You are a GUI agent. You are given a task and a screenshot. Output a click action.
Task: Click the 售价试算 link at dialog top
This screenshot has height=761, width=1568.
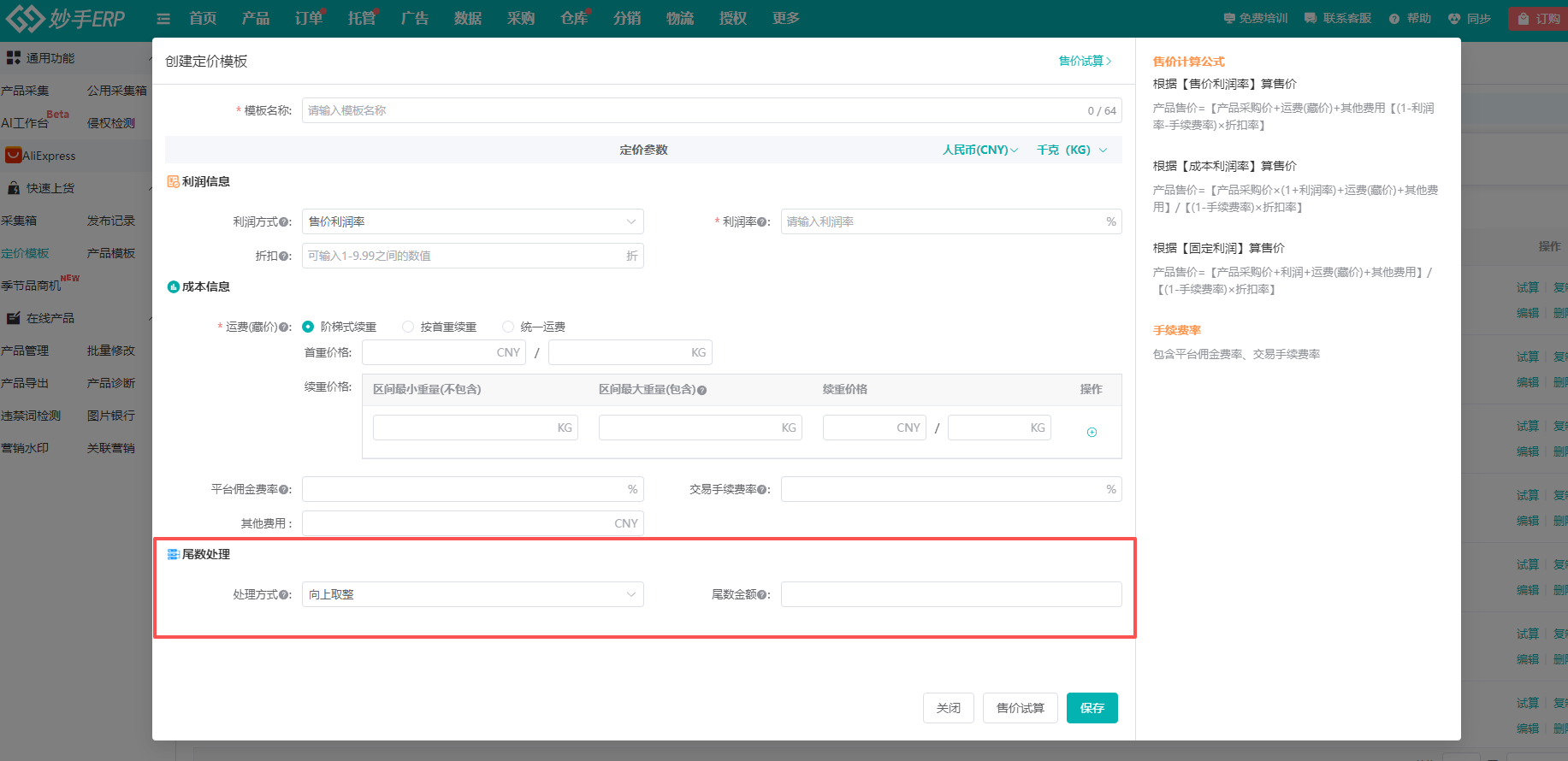point(1084,61)
